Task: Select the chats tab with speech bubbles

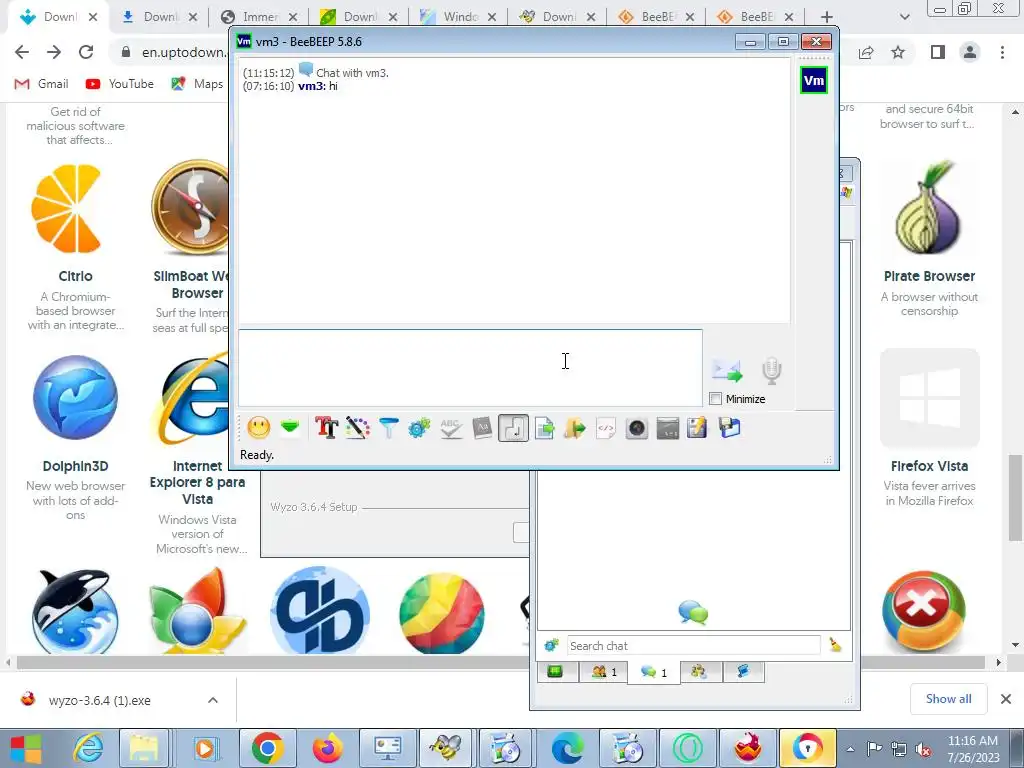Action: pos(654,672)
